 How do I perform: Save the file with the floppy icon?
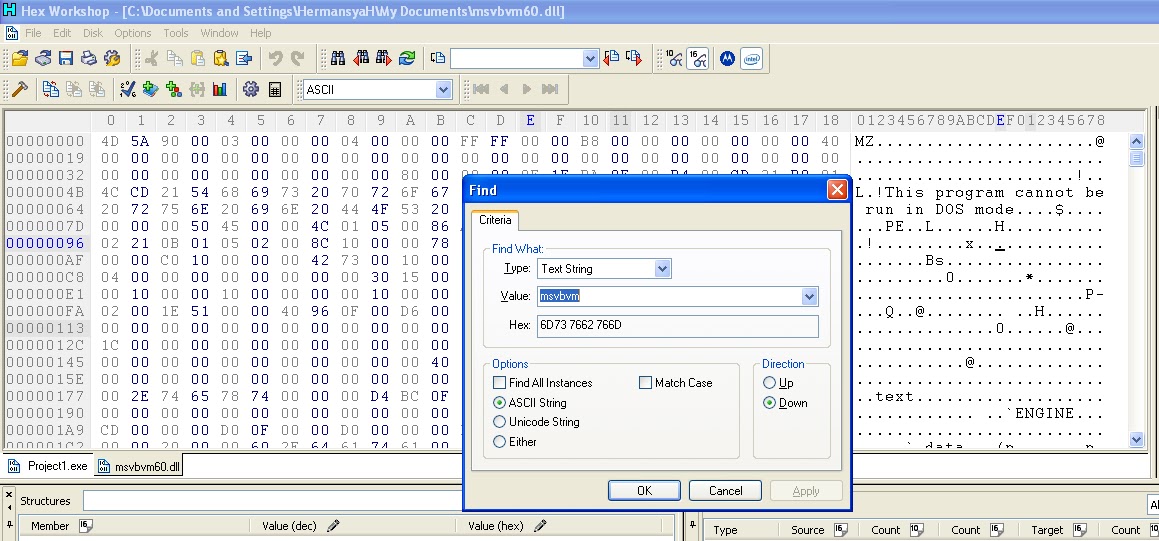pyautogui.click(x=66, y=58)
